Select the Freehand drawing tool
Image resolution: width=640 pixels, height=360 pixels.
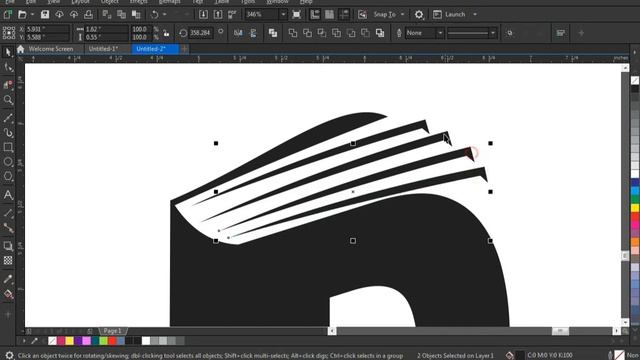pyautogui.click(x=8, y=118)
